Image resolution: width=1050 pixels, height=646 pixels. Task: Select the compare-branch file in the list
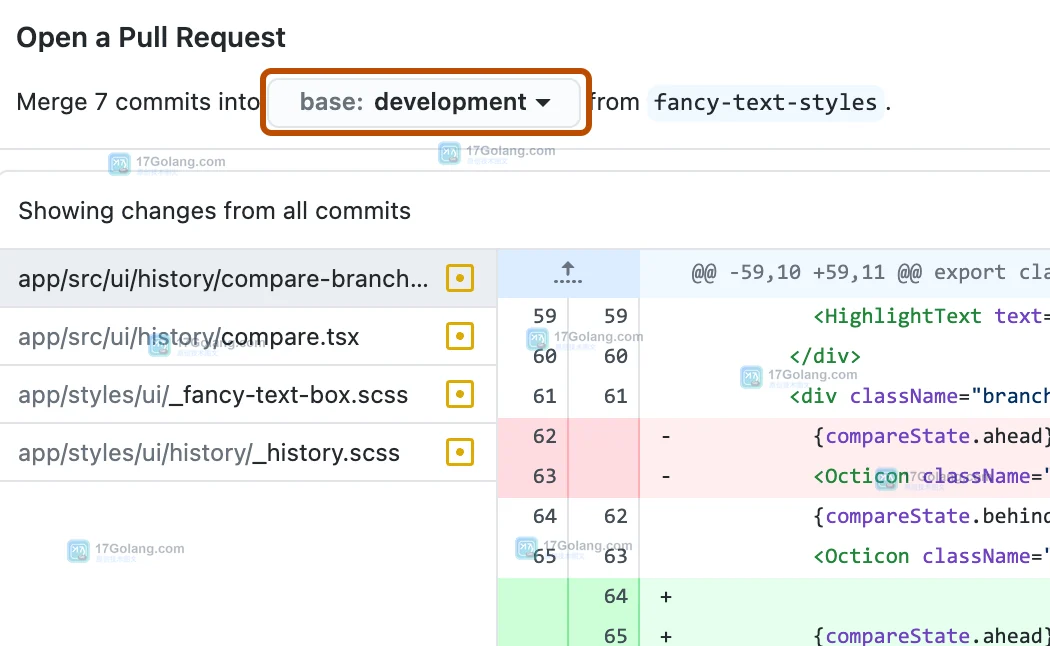[x=248, y=278]
